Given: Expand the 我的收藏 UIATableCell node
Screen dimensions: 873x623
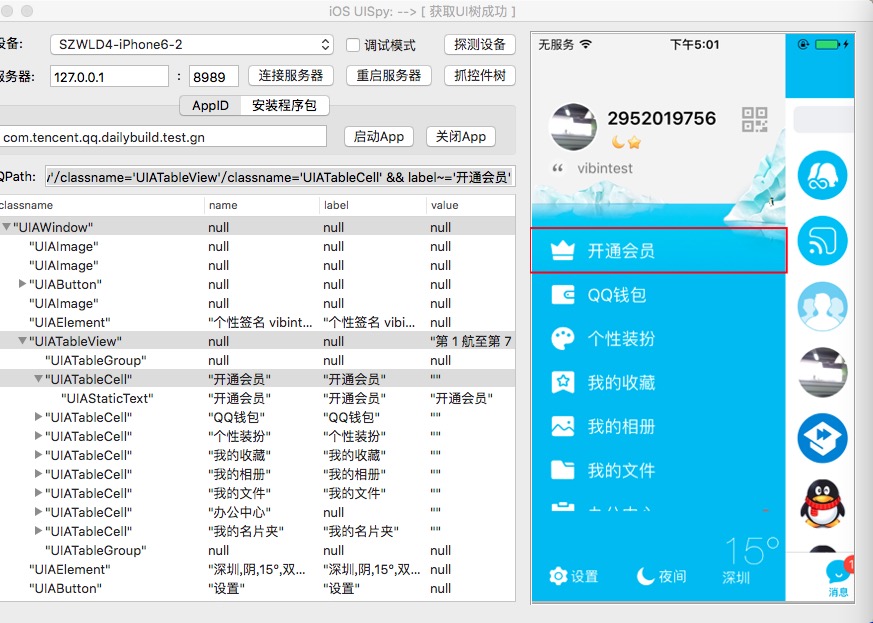Looking at the screenshot, I should click(x=38, y=454).
